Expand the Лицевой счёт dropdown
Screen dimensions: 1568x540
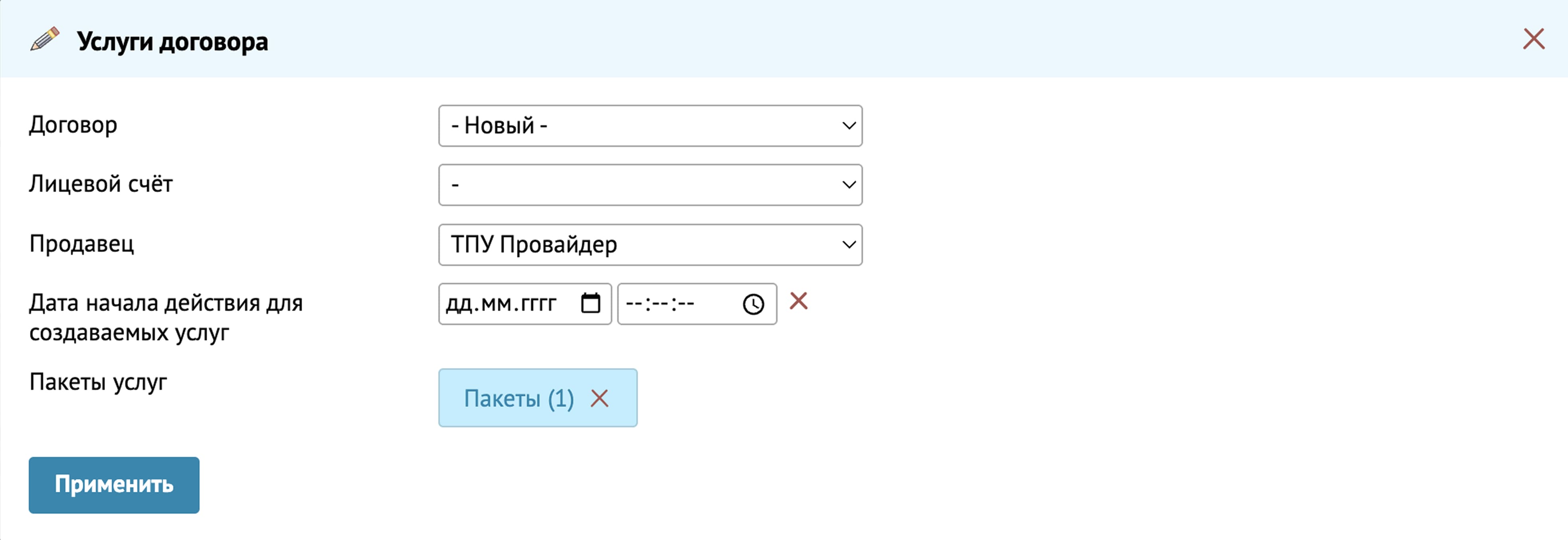[649, 185]
